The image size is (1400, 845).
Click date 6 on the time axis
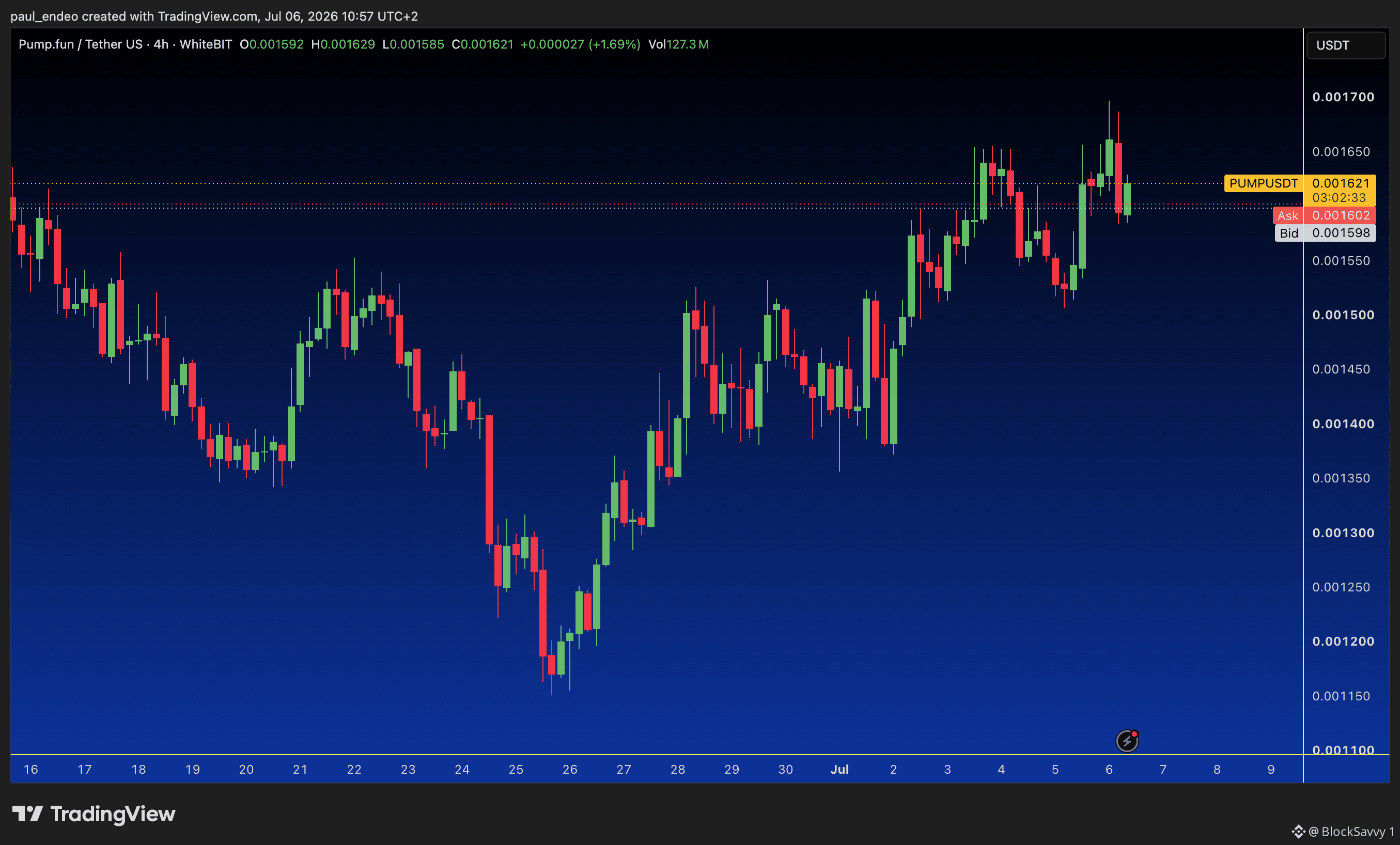[1109, 770]
